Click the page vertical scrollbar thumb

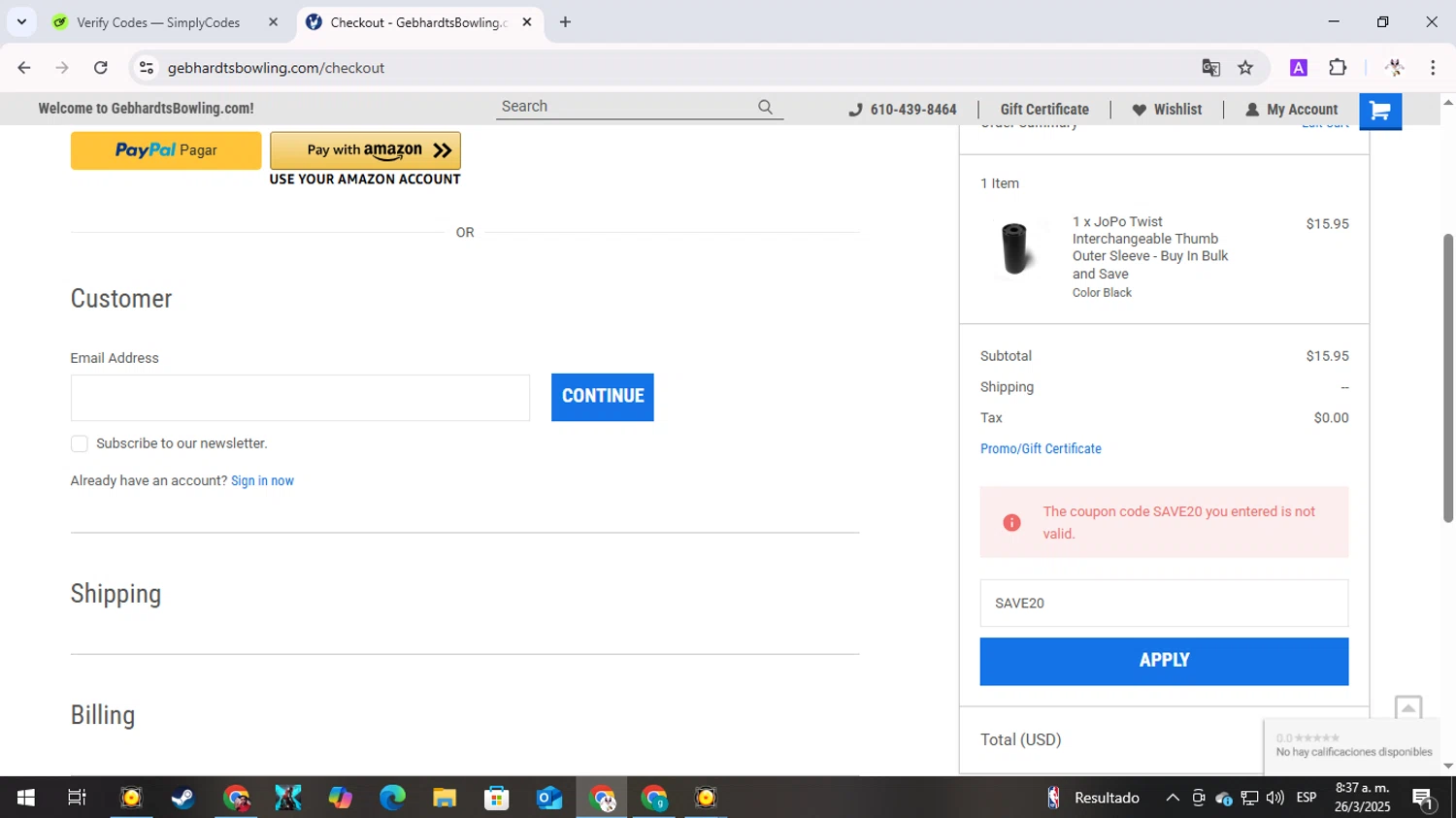pos(1448,378)
